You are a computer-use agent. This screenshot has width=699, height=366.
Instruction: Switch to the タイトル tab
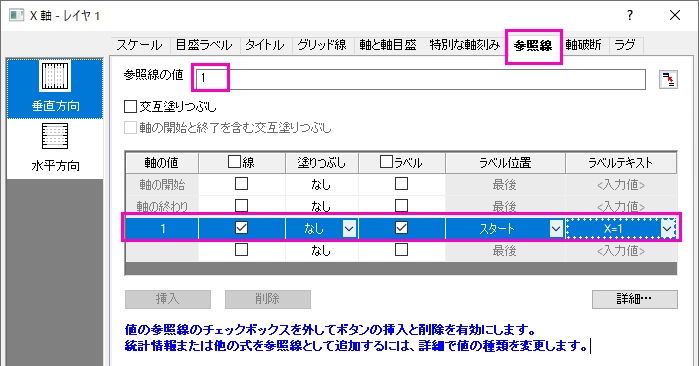(x=265, y=45)
